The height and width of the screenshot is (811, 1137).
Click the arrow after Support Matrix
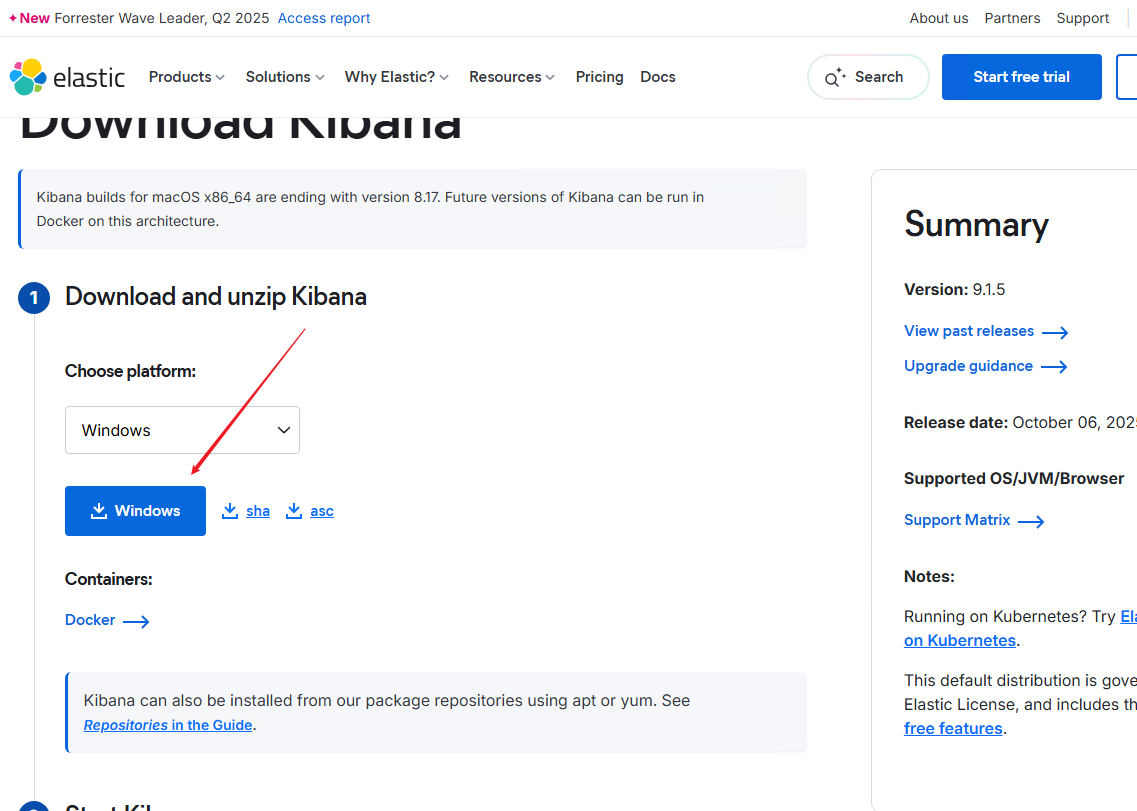coord(1031,521)
